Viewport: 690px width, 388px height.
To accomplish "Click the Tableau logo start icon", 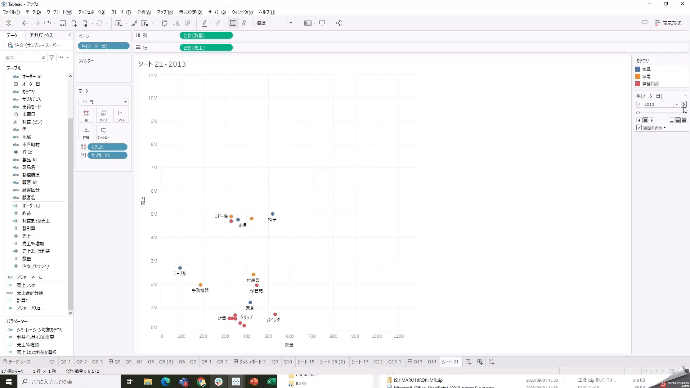I will pyautogui.click(x=8, y=23).
